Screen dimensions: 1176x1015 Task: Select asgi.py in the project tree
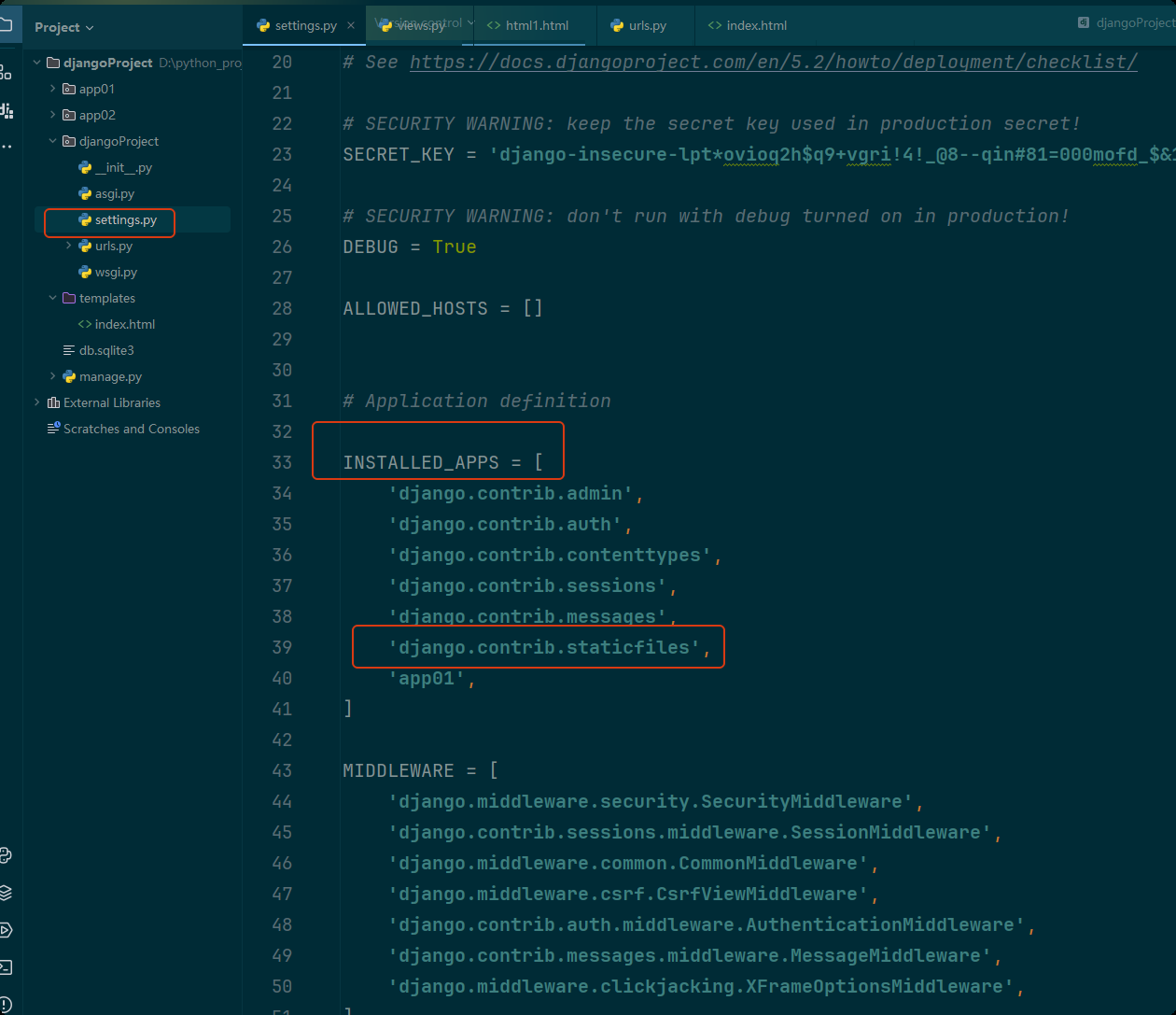[x=115, y=193]
